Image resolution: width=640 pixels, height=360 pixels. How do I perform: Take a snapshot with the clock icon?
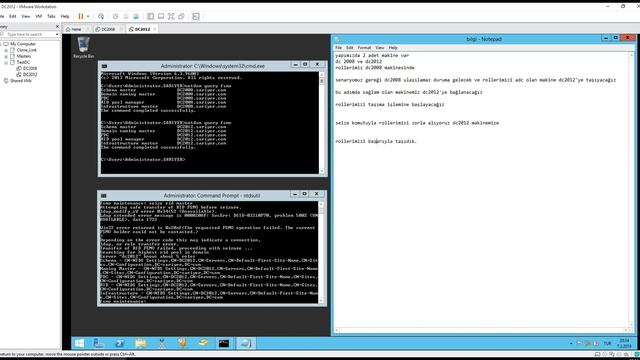coord(116,16)
